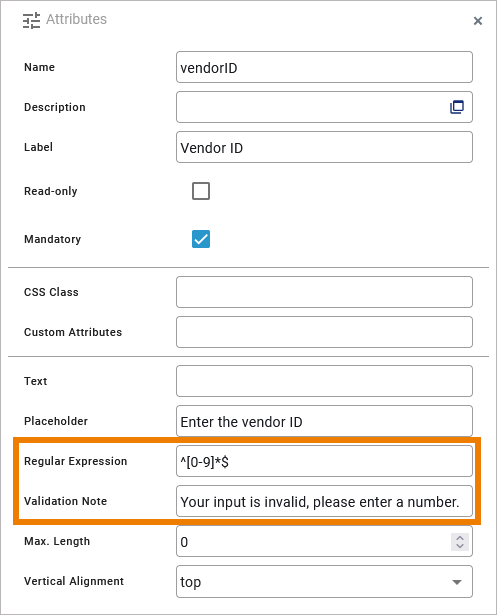
Task: Click the Validation Note label
Action: click(x=66, y=501)
